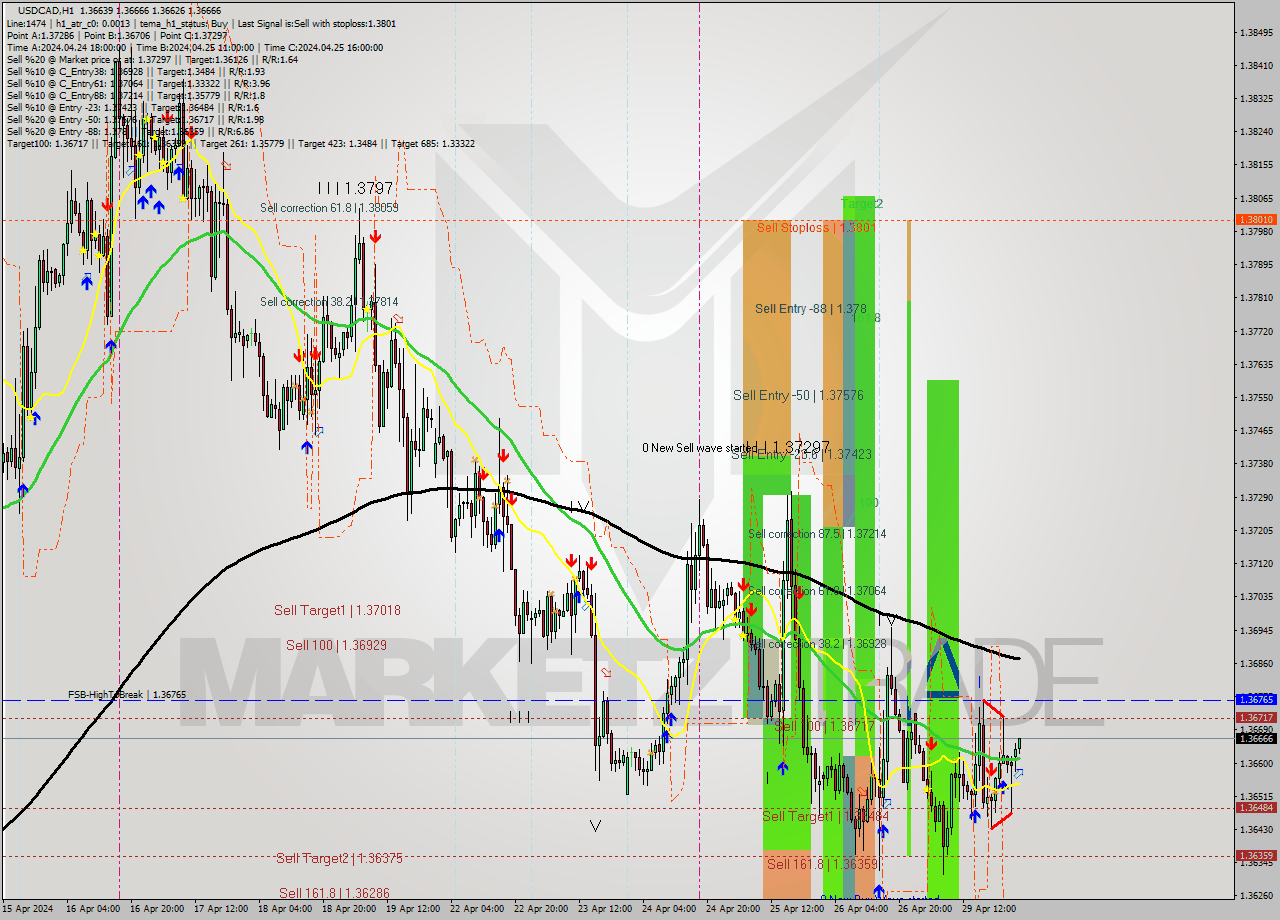Click the '24 Apr 04:00' time label
The height and width of the screenshot is (920, 1280).
pyautogui.click(x=669, y=909)
